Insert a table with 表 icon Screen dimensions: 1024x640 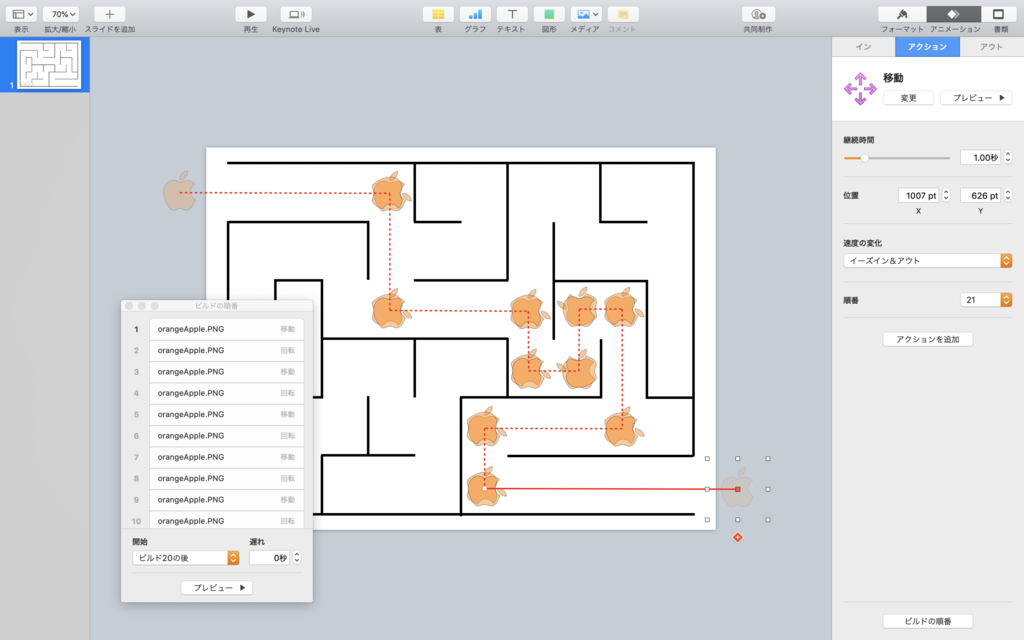[438, 14]
